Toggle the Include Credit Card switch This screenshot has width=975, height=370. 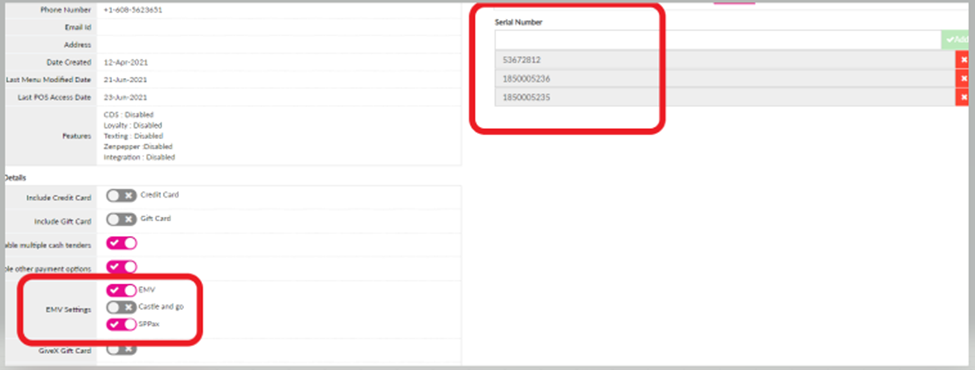[121, 196]
